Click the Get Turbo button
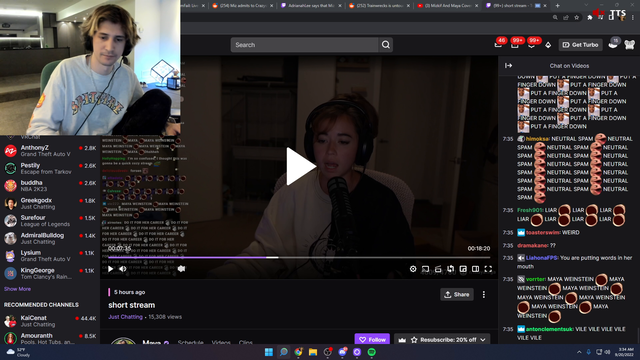The width and height of the screenshot is (640, 360). pos(580,45)
